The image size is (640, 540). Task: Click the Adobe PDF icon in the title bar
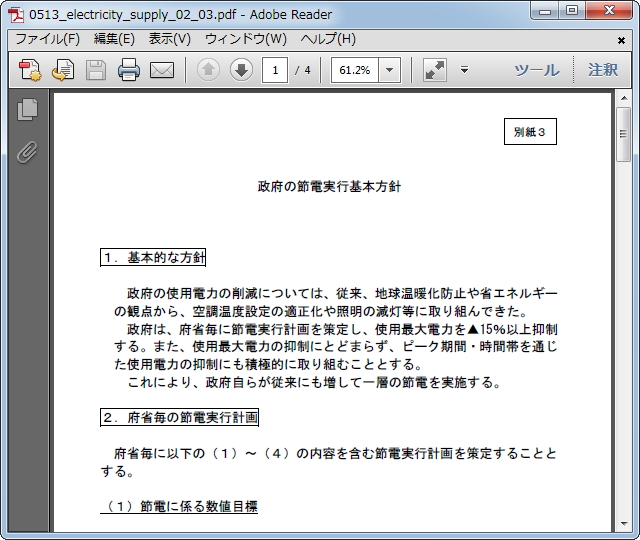pyautogui.click(x=16, y=15)
